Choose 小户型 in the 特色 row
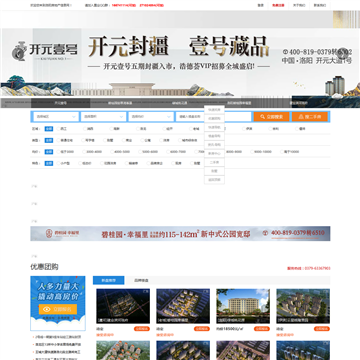Screen dimensions: 360x360 [63, 163]
